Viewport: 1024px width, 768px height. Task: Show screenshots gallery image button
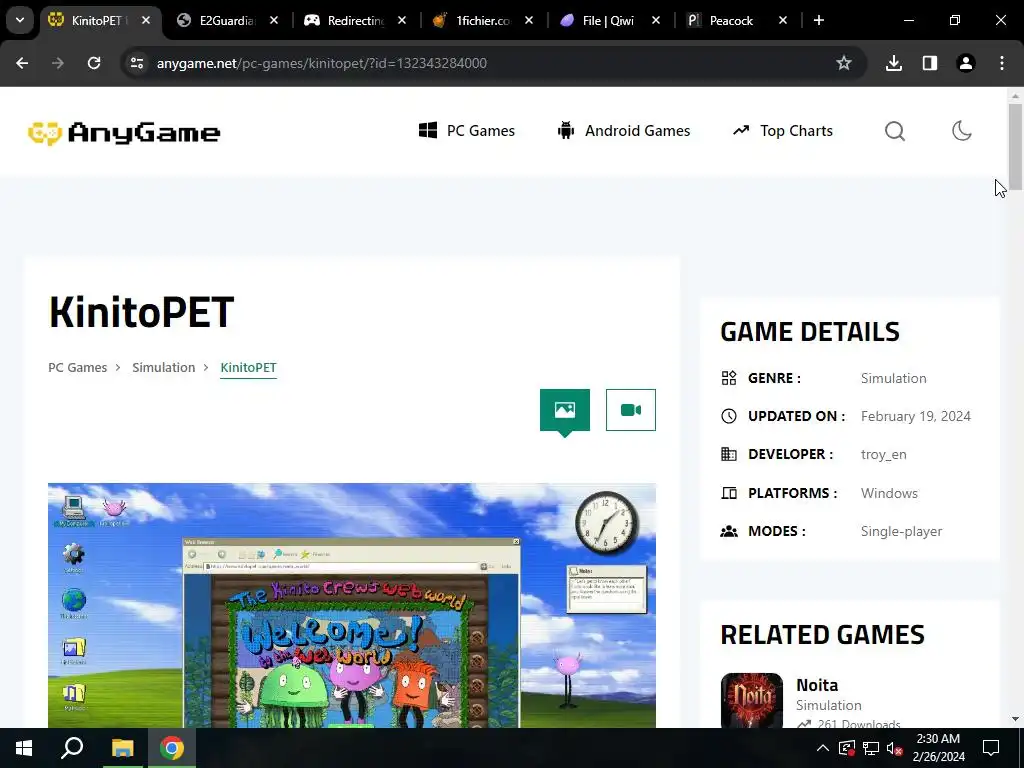point(565,410)
